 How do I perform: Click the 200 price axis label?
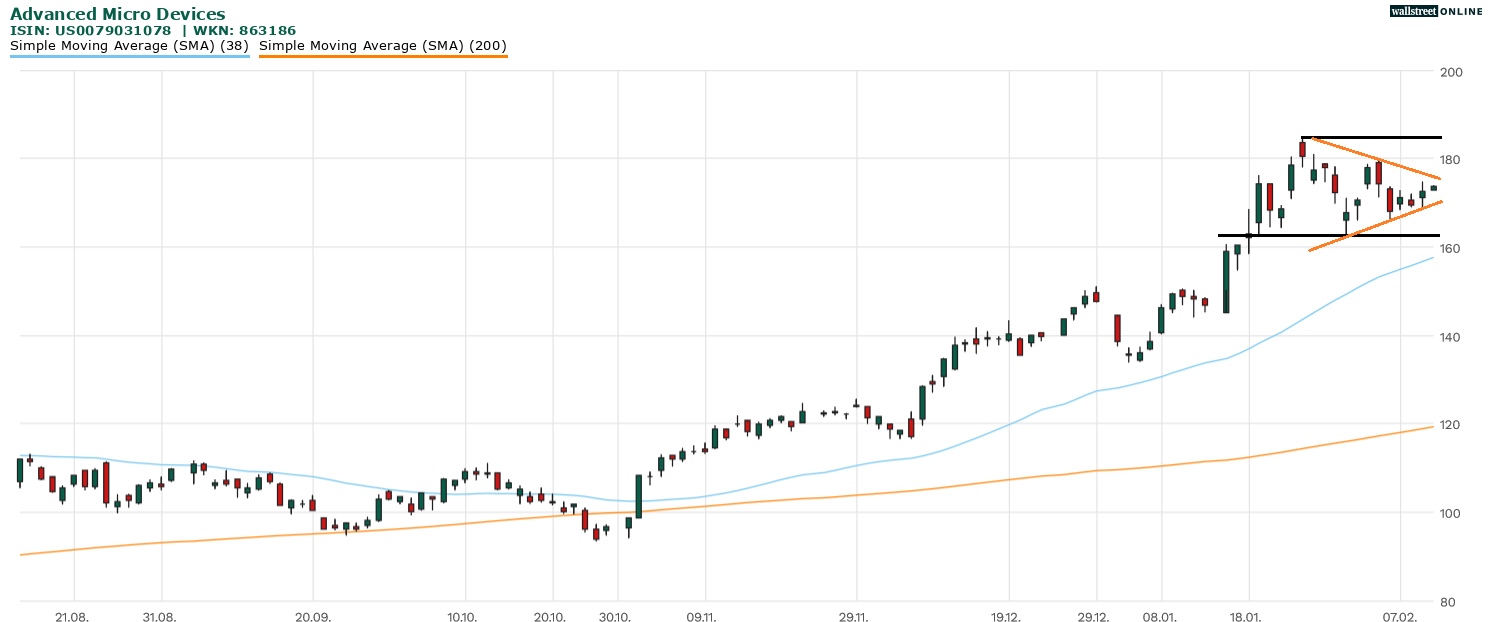(1451, 72)
